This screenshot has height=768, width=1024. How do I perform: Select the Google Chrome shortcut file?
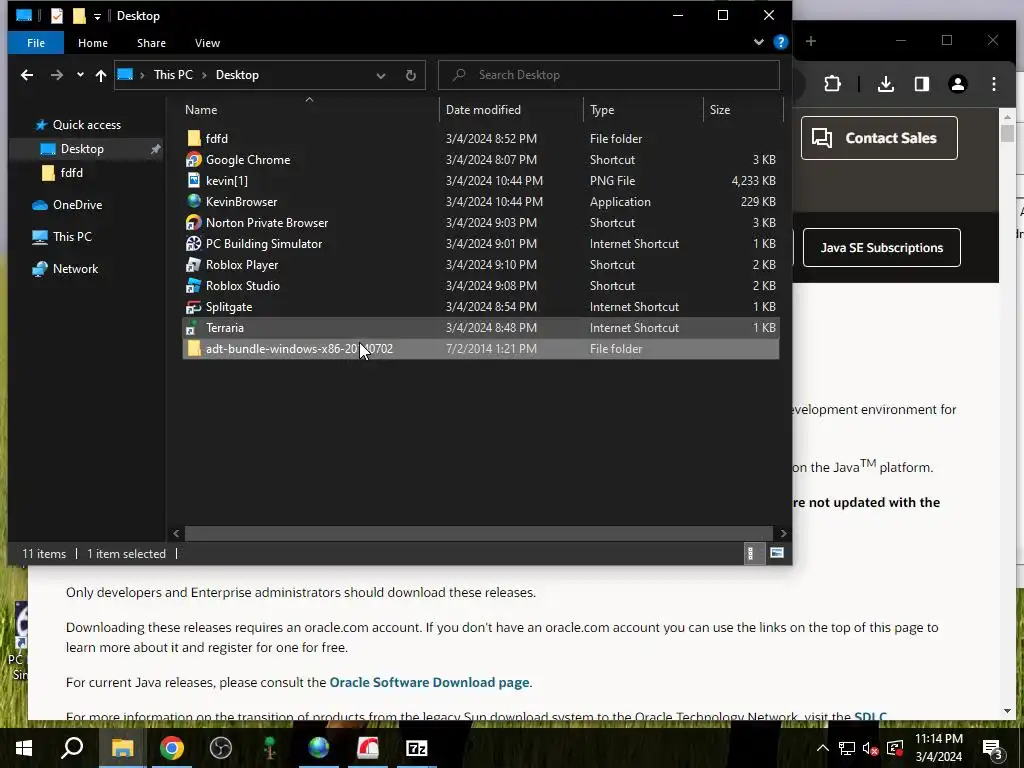(x=481, y=159)
